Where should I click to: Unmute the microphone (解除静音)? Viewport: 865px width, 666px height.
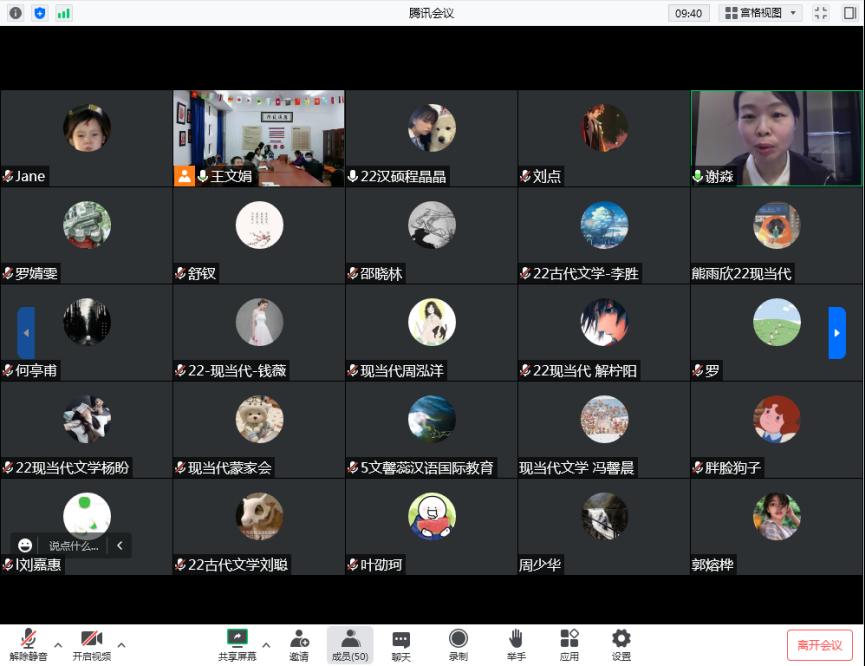pos(28,643)
